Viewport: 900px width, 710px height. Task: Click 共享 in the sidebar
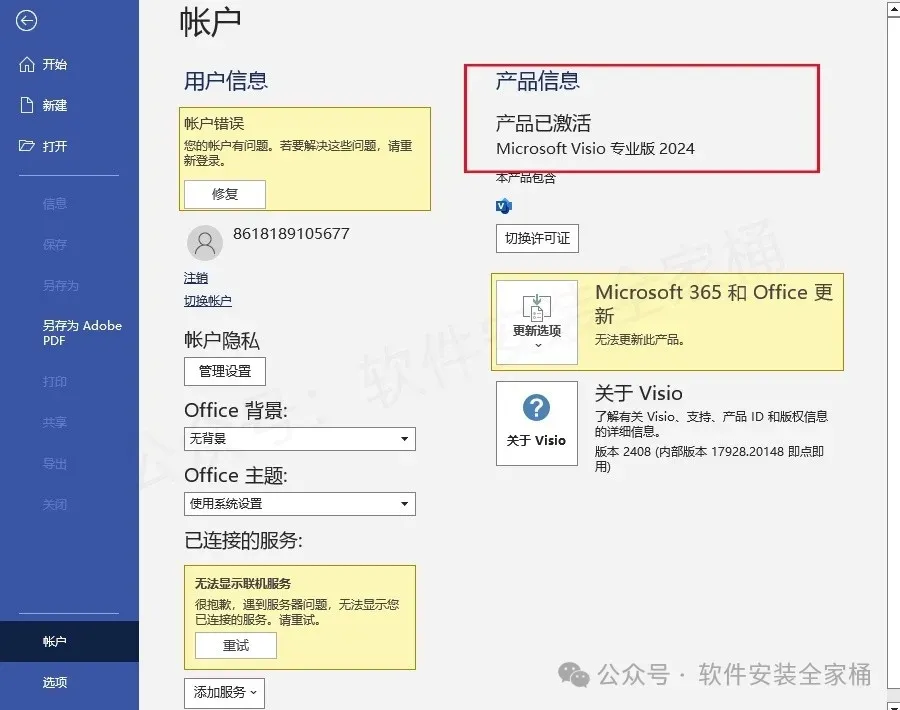55,422
